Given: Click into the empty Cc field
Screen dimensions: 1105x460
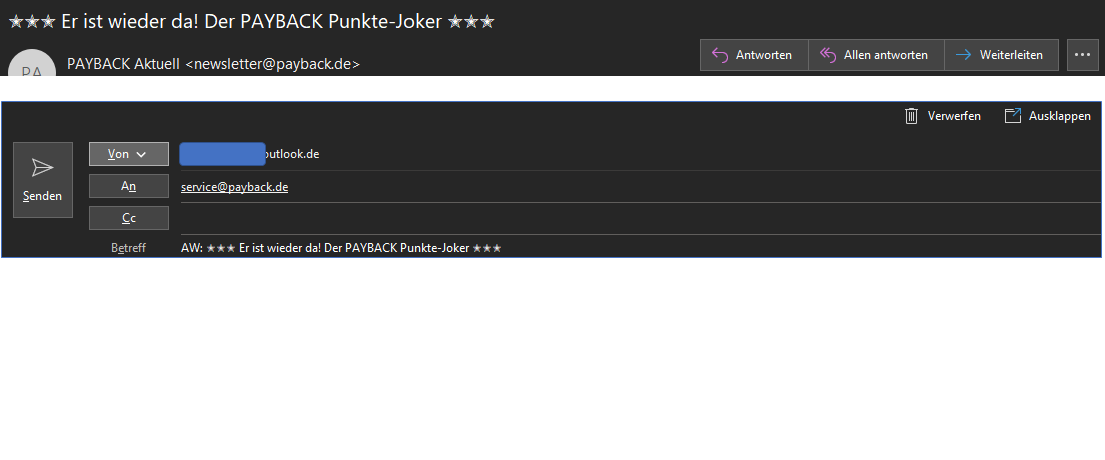Looking at the screenshot, I should click(x=640, y=218).
